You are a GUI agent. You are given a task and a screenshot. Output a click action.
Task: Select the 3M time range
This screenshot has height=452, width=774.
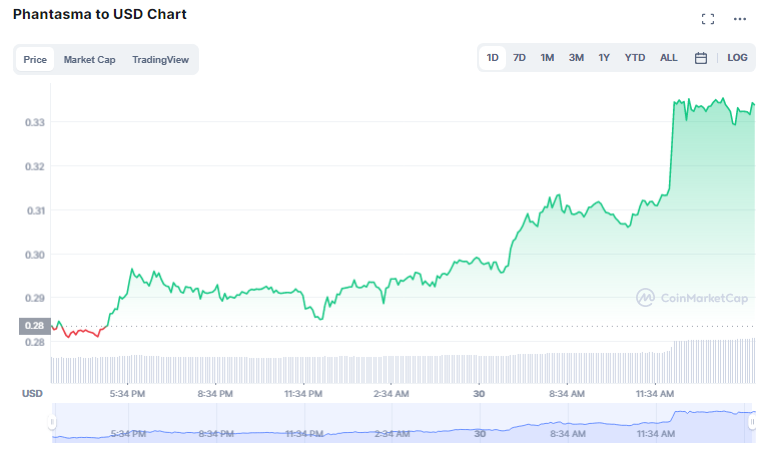point(576,58)
